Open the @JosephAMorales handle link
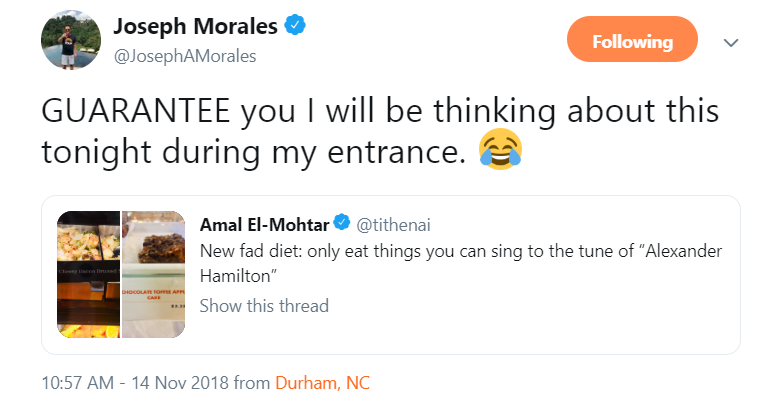780x402 pixels. (x=185, y=56)
